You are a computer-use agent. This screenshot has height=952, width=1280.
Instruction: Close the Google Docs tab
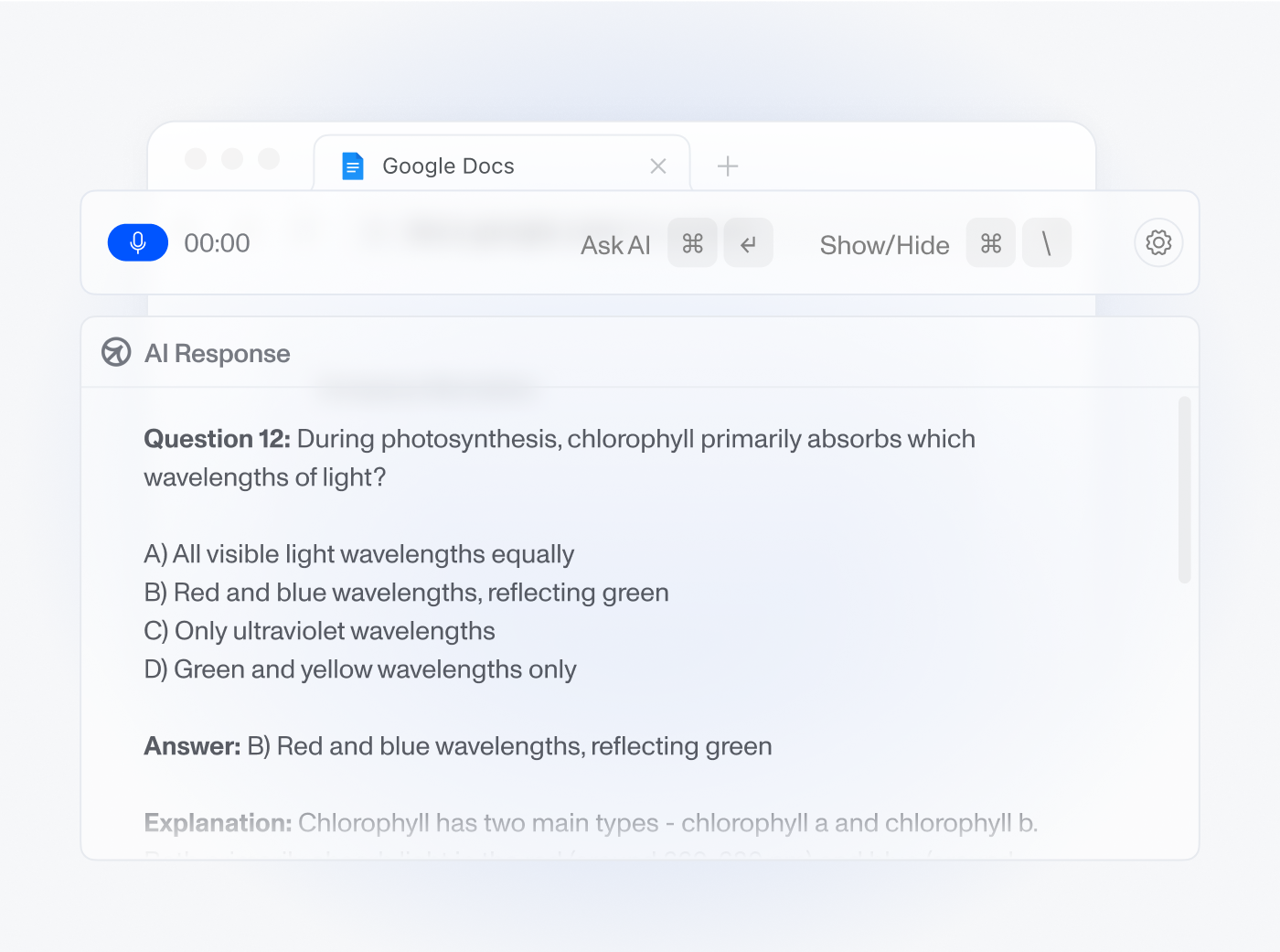658,166
